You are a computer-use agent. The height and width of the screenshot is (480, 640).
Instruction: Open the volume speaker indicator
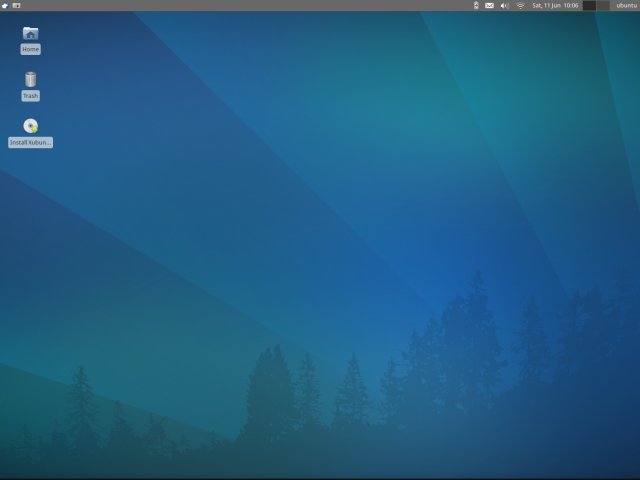click(x=504, y=5)
